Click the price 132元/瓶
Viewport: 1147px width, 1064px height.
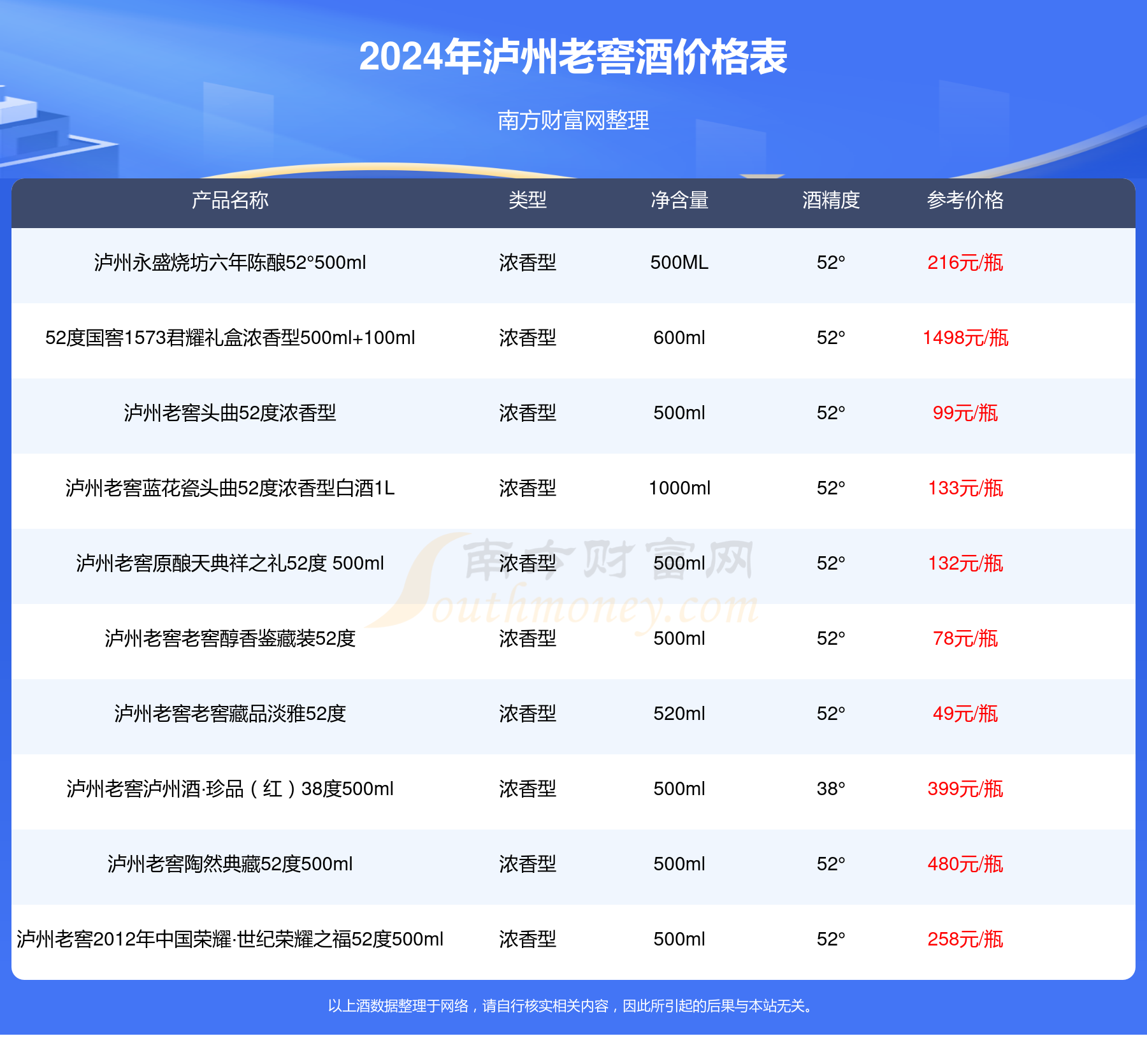click(965, 563)
